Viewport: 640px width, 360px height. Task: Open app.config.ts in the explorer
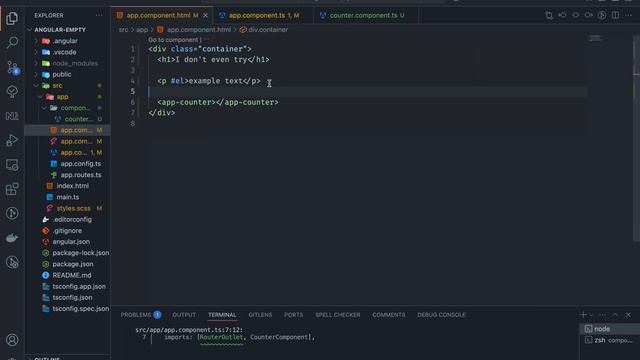(67, 164)
